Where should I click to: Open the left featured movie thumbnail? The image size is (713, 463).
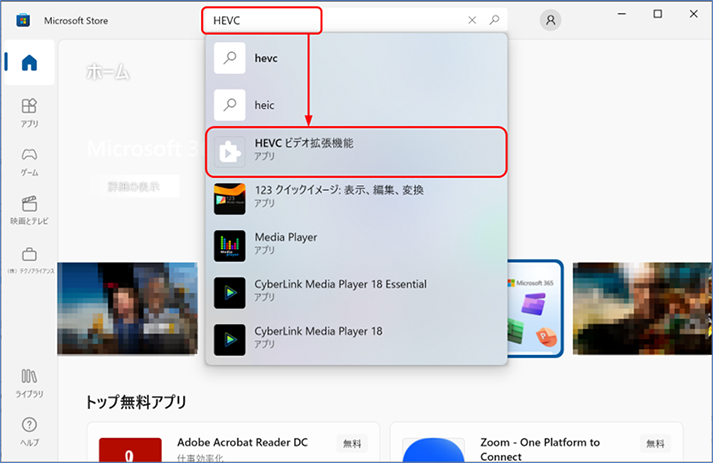pos(127,308)
